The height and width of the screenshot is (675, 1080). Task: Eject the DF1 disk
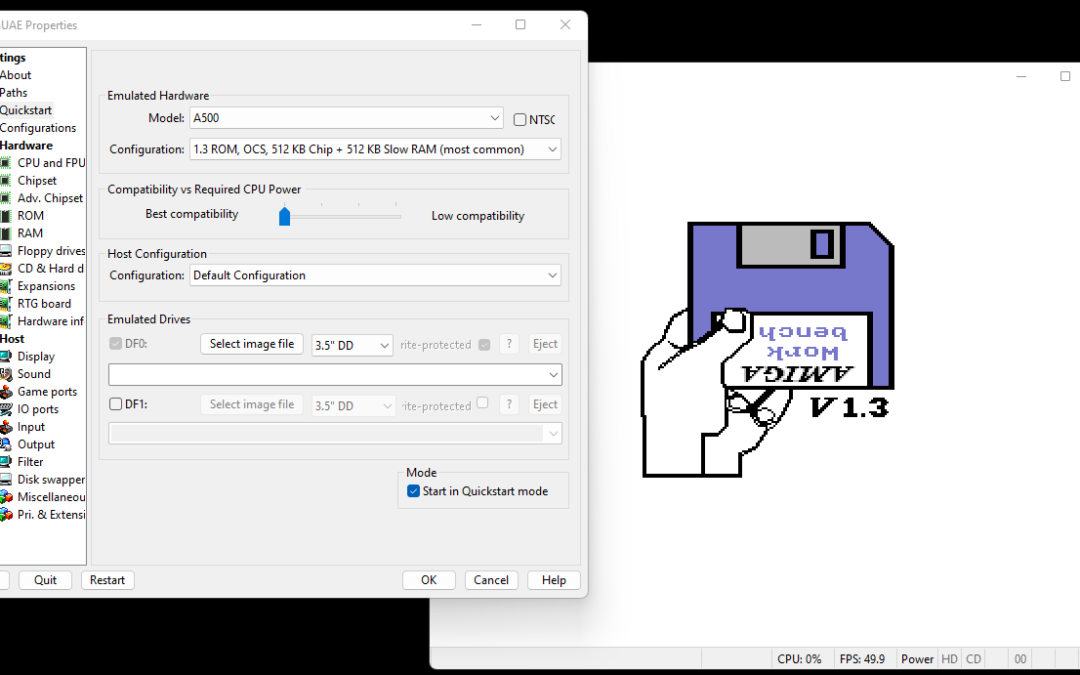coord(545,404)
